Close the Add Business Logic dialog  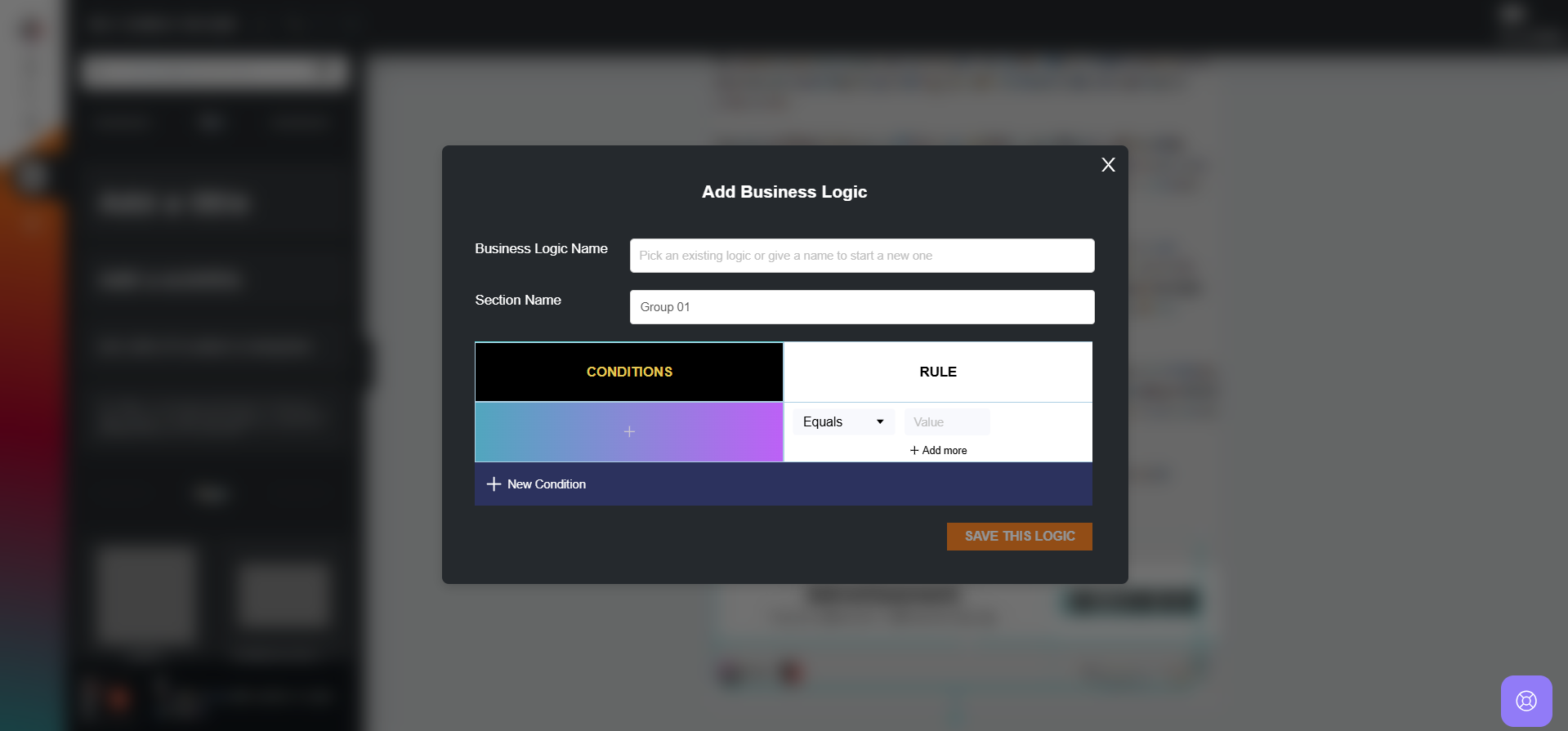coord(1108,165)
